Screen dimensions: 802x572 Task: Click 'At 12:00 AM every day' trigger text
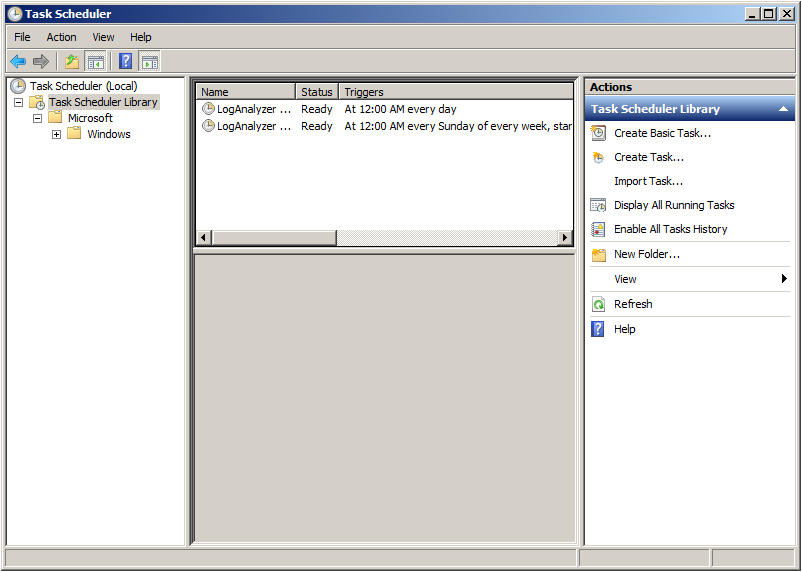click(x=400, y=109)
